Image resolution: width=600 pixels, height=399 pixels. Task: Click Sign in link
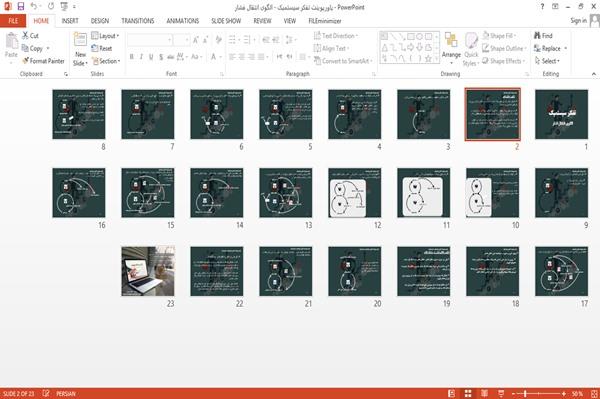coord(578,20)
